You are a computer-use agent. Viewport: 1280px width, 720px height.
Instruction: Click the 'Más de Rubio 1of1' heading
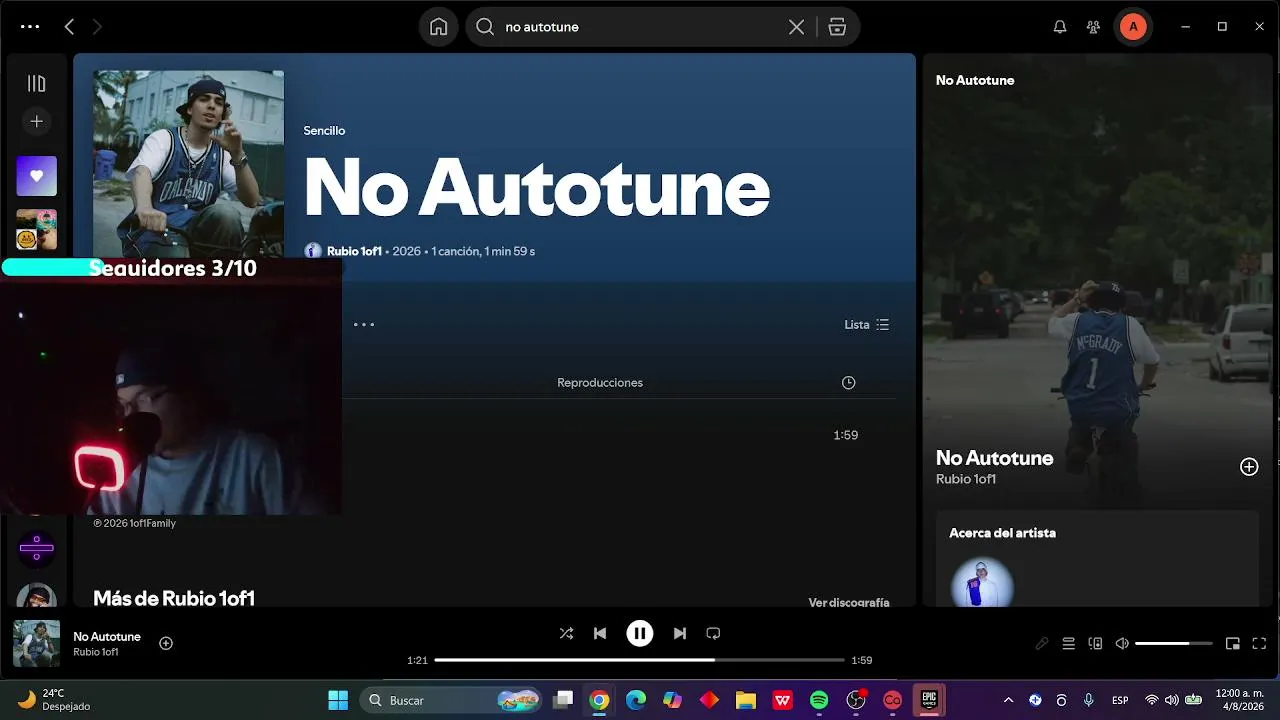click(x=174, y=598)
